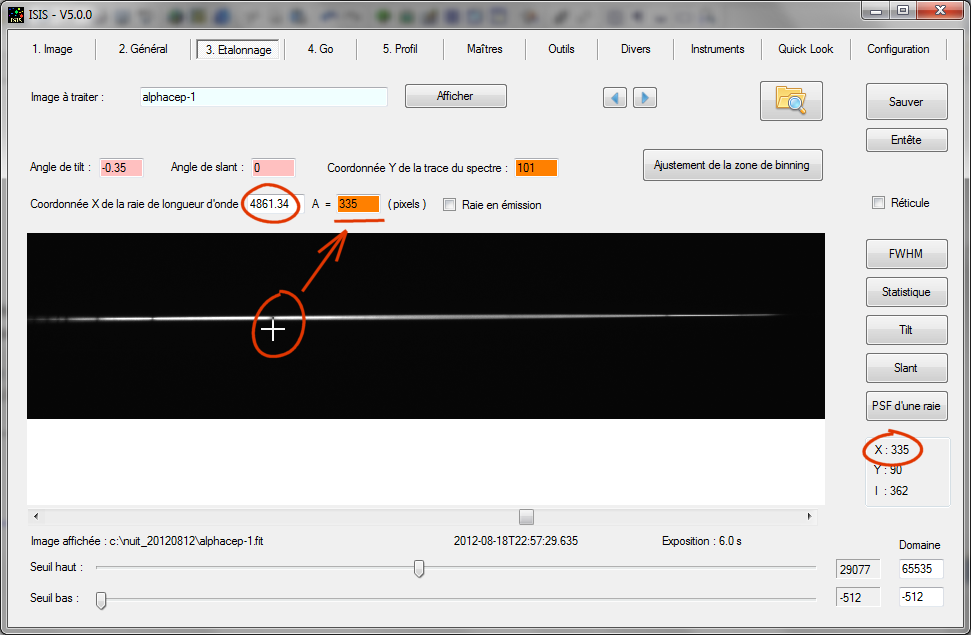The height and width of the screenshot is (635, 971).
Task: Go to next image with right arrow
Action: tap(645, 97)
